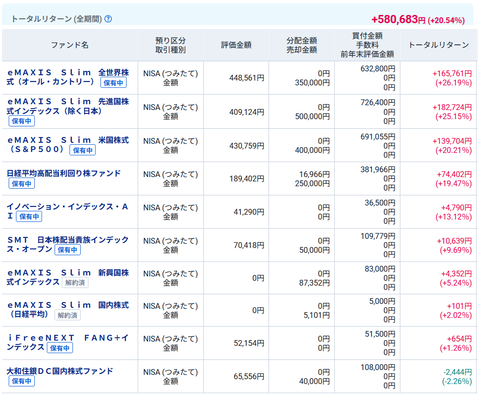The image size is (480, 398).
Task: Open 大和住銀DC国内株式ファンド link
Action: click(x=60, y=371)
